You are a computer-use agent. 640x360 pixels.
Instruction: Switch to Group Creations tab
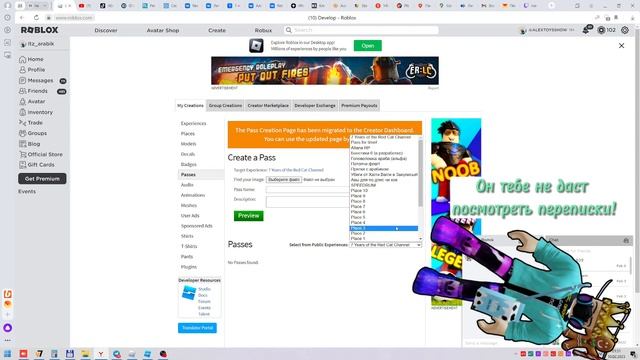[x=225, y=105]
